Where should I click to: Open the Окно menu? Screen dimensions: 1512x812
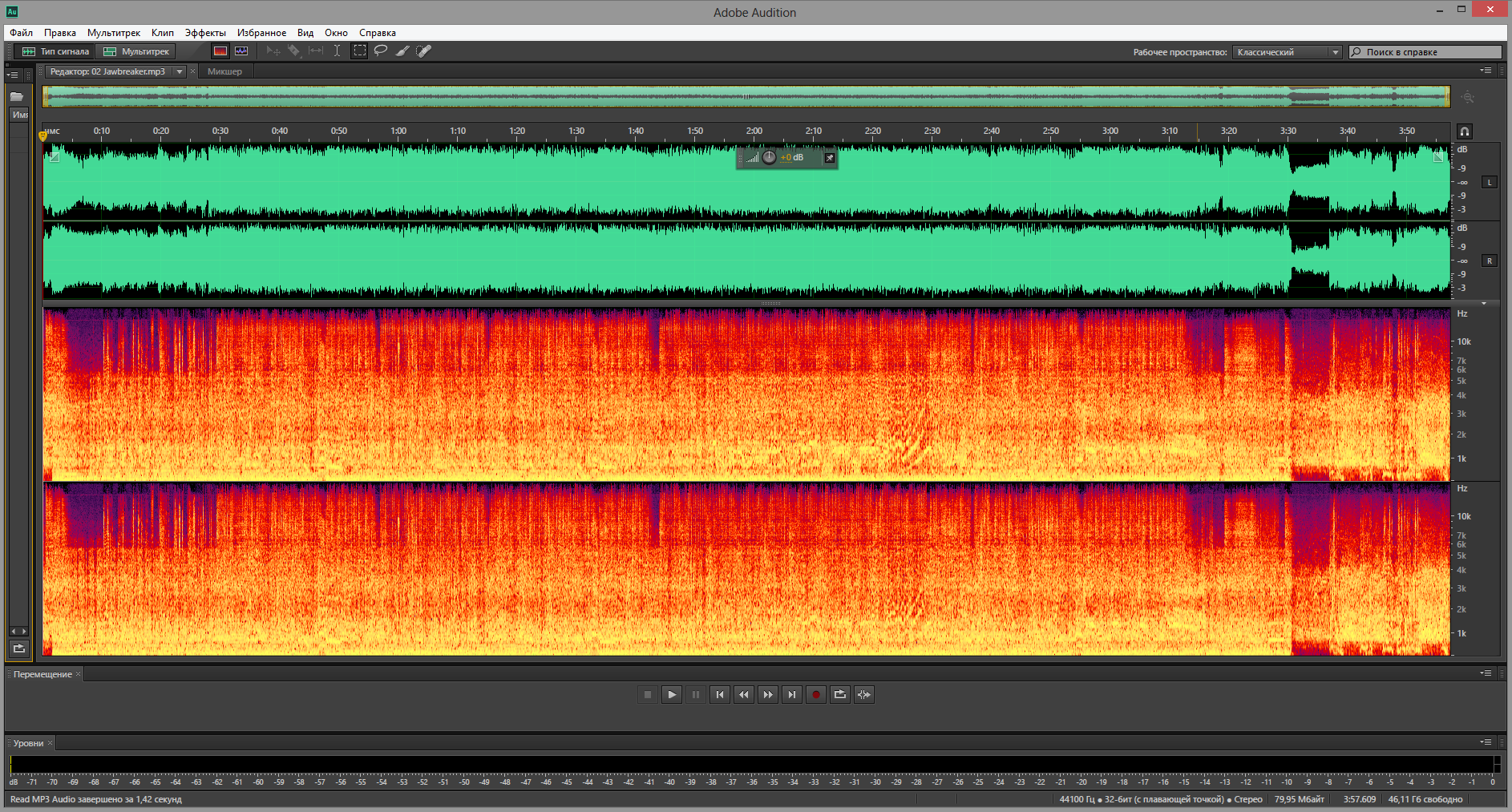pos(336,33)
